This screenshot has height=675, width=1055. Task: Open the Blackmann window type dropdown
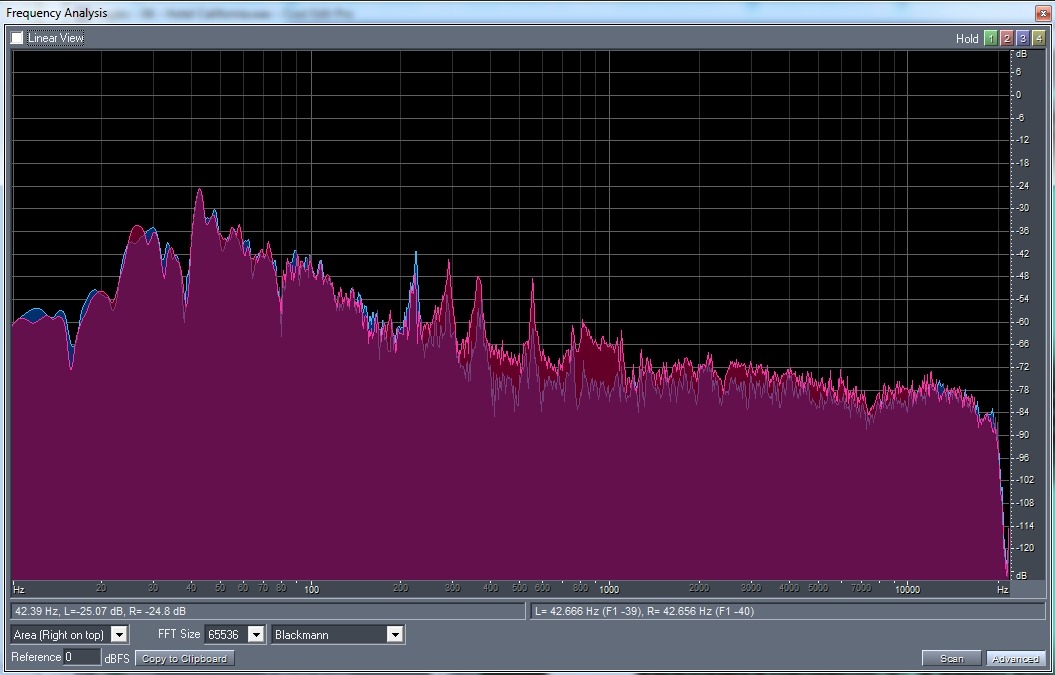[338, 635]
